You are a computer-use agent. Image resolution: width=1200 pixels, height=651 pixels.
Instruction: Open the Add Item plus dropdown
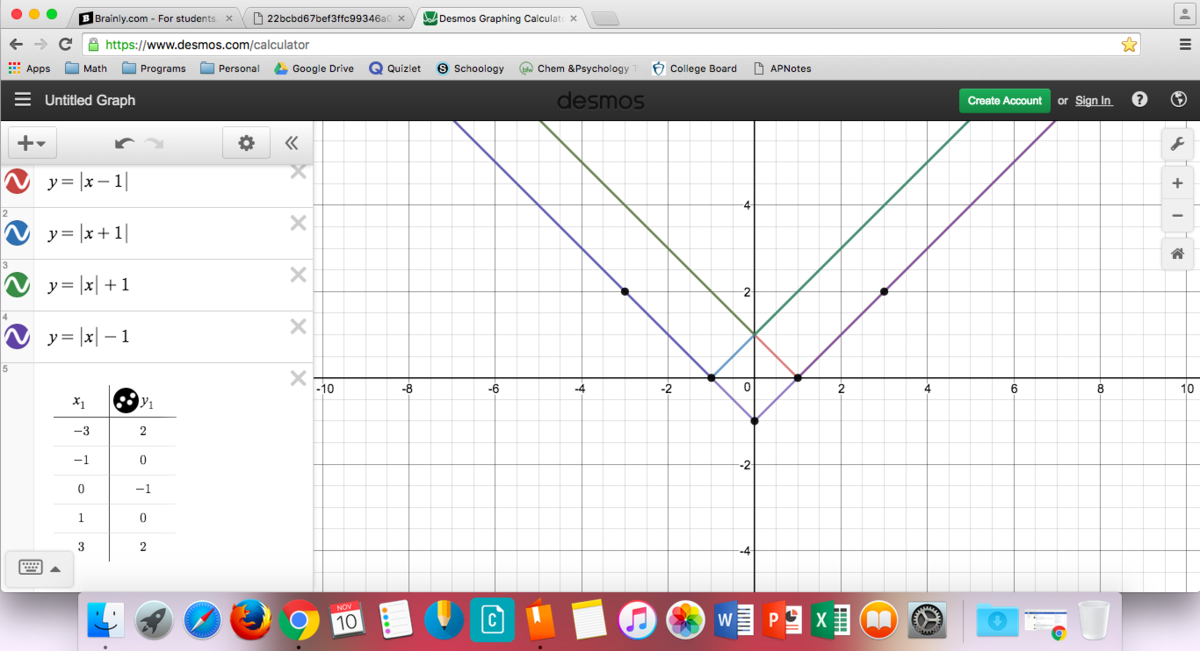31,143
